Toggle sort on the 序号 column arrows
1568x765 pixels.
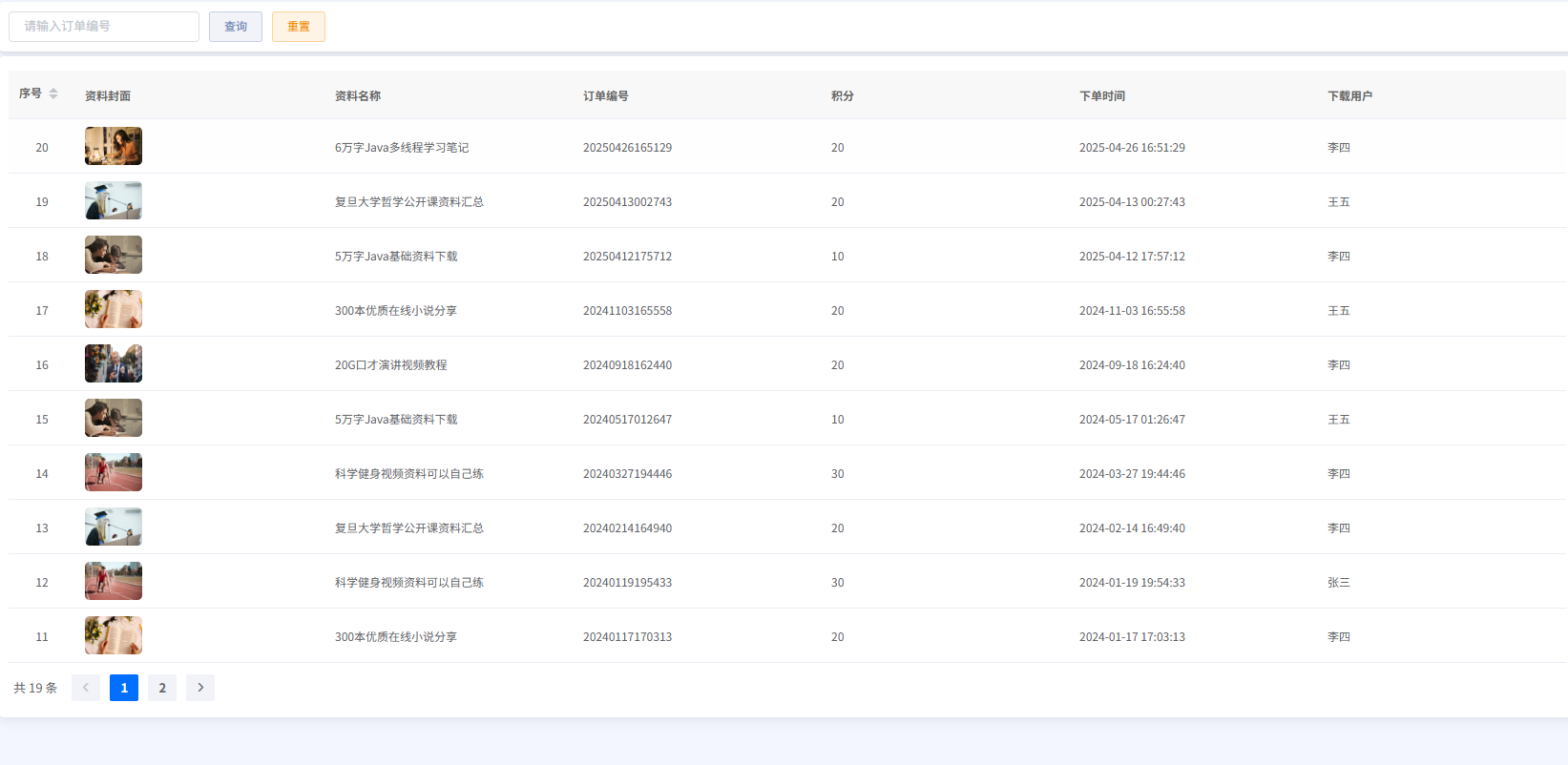click(53, 93)
